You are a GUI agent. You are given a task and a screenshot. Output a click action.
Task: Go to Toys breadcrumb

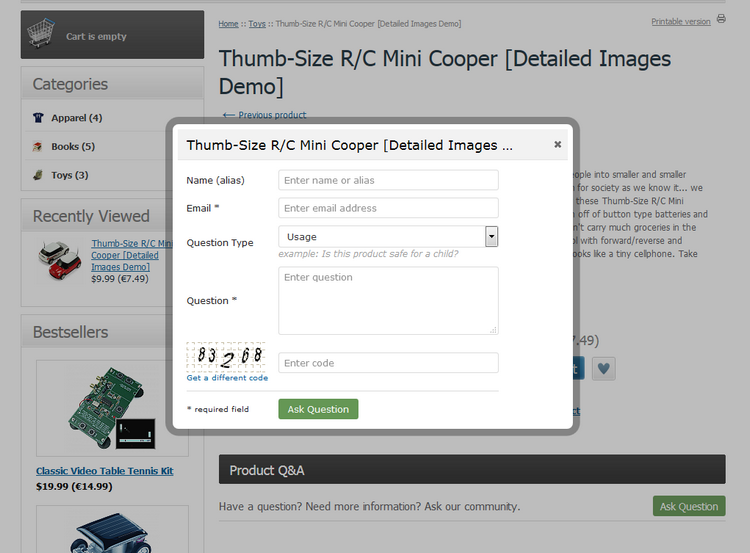coord(257,24)
